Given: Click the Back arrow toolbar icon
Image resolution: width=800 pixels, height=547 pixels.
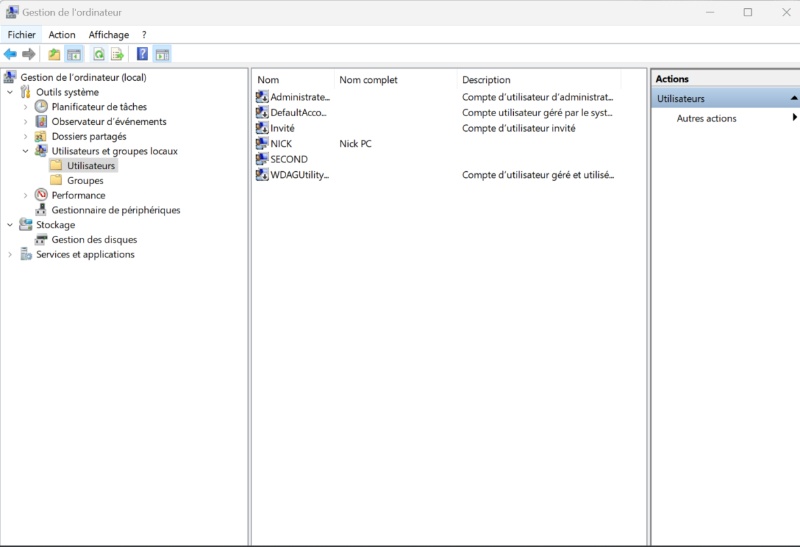Looking at the screenshot, I should point(10,54).
